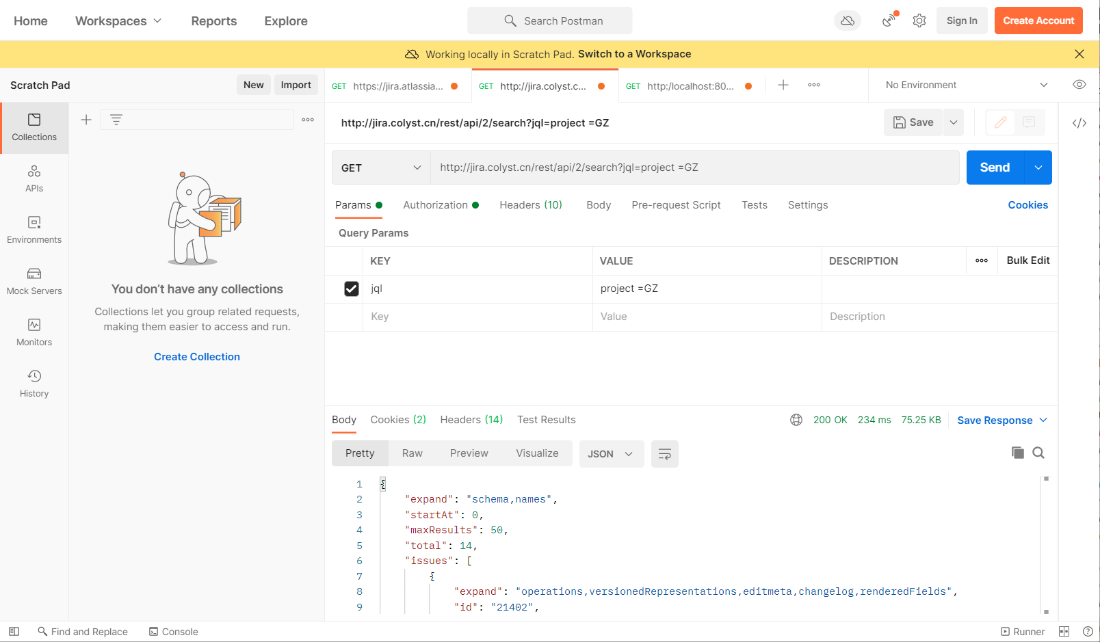Switch response view to Preview

469,453
